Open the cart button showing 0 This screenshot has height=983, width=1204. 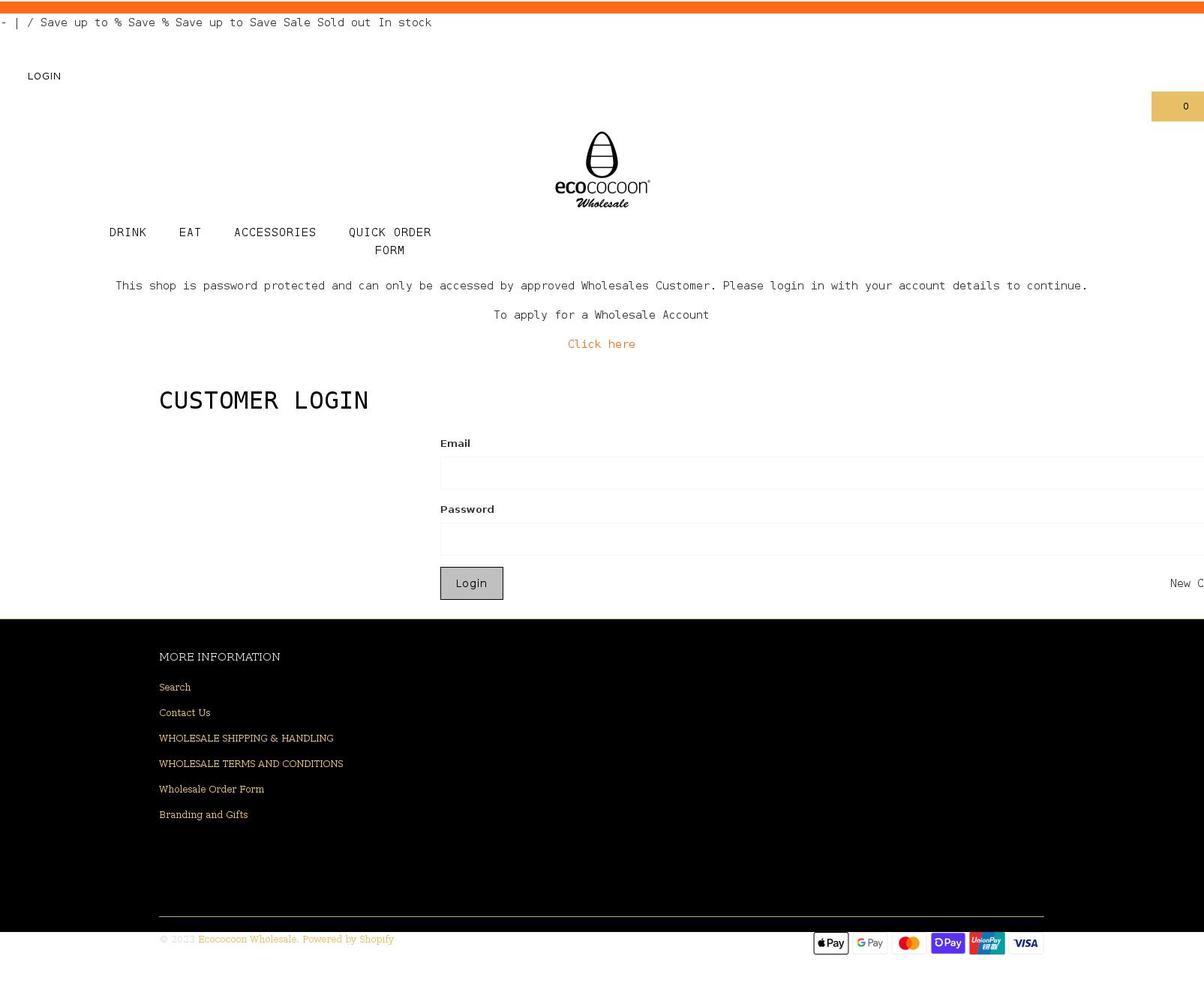point(1178,106)
